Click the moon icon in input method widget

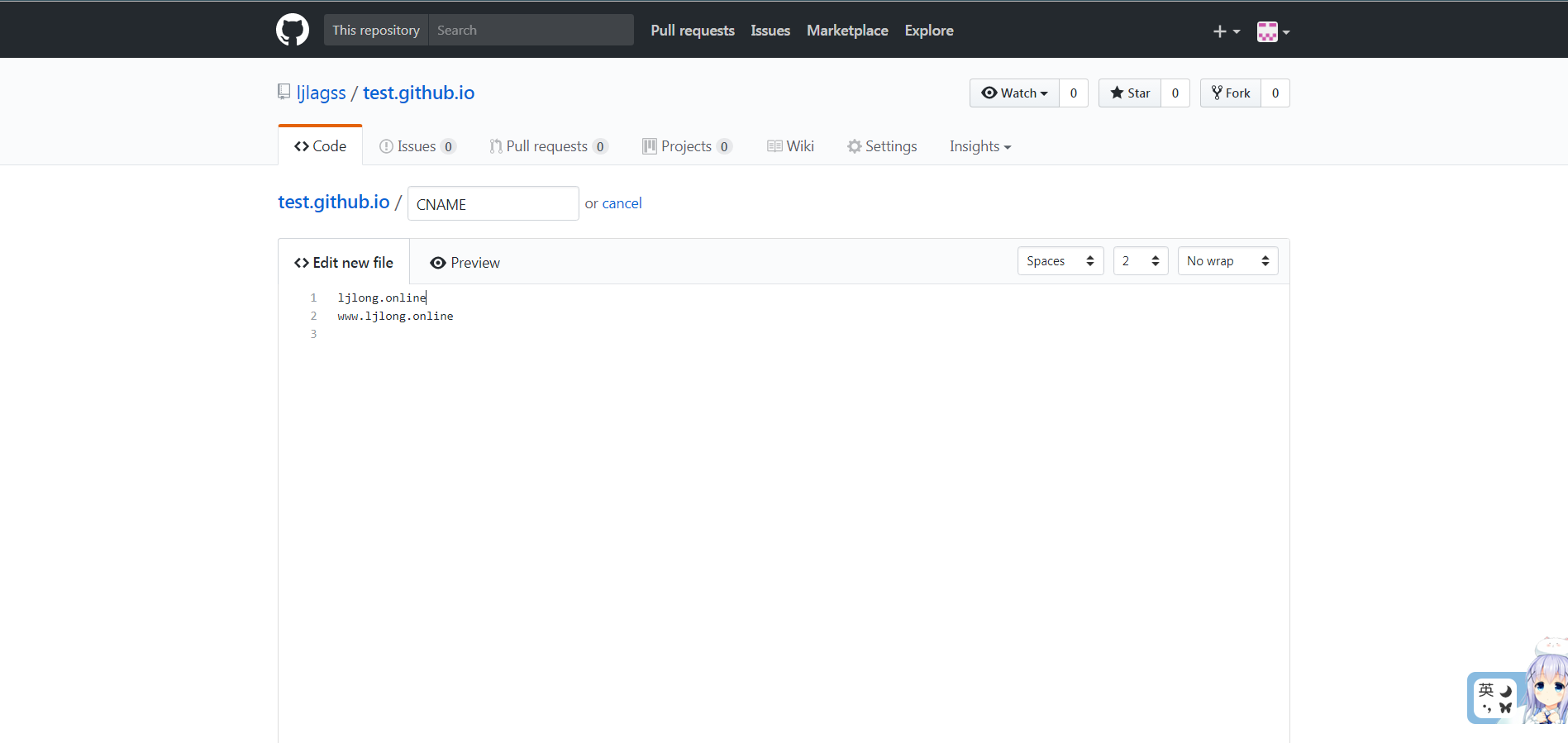pyautogui.click(x=1506, y=691)
